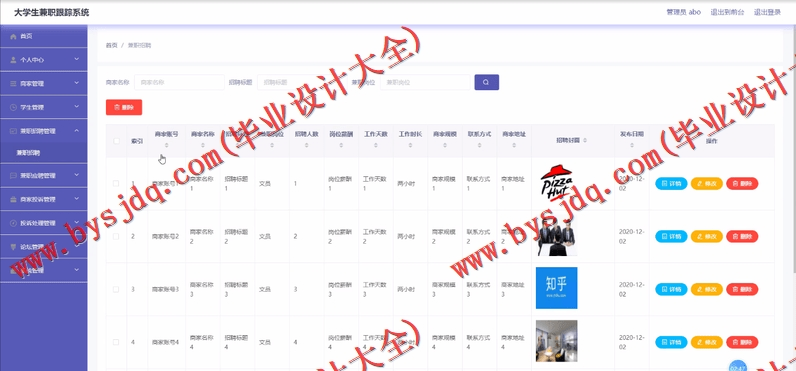Click the home icon beside 首页 in sidebar
796x371 pixels.
coord(13,37)
